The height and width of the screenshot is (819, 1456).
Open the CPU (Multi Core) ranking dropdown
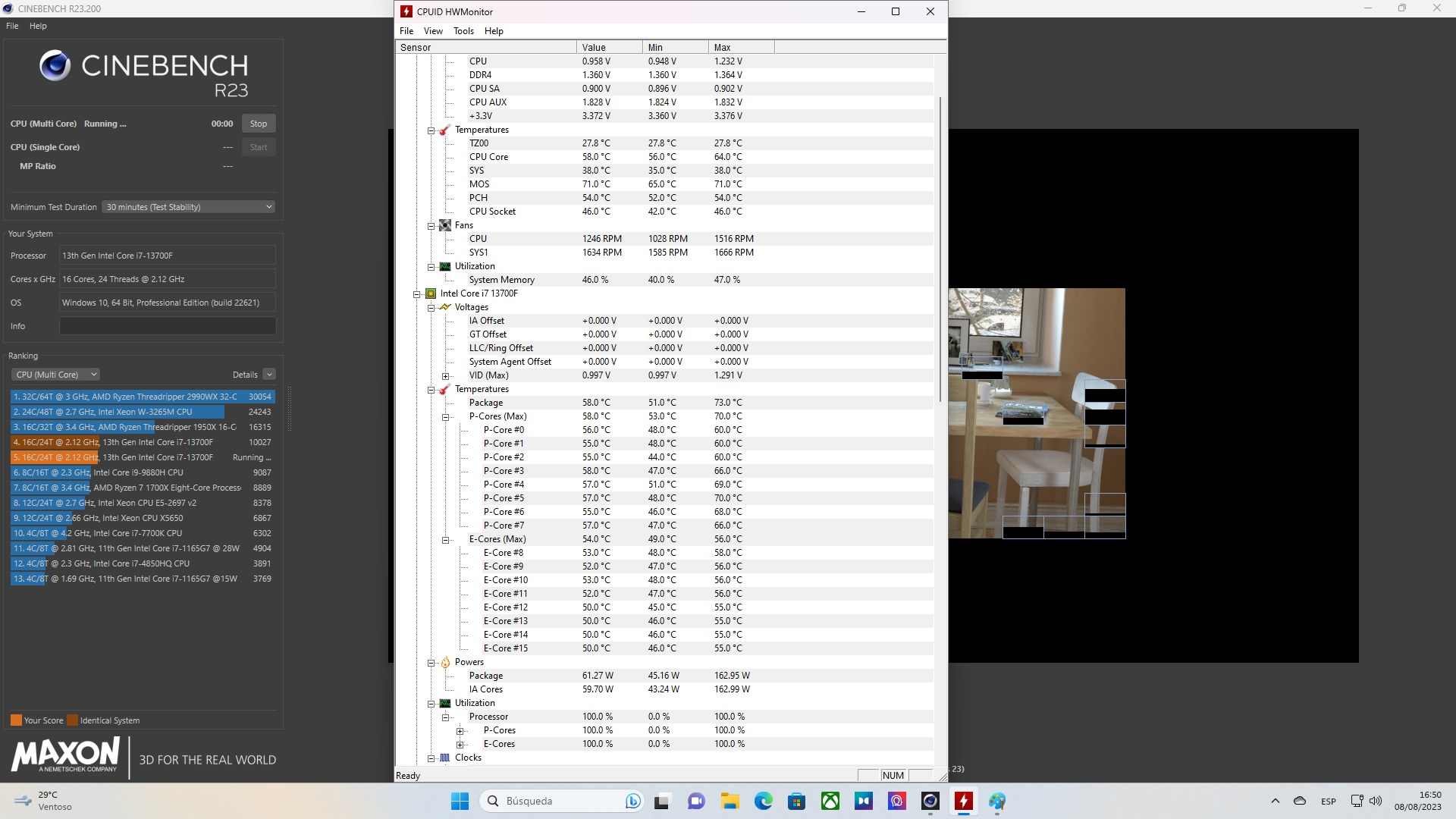57,375
